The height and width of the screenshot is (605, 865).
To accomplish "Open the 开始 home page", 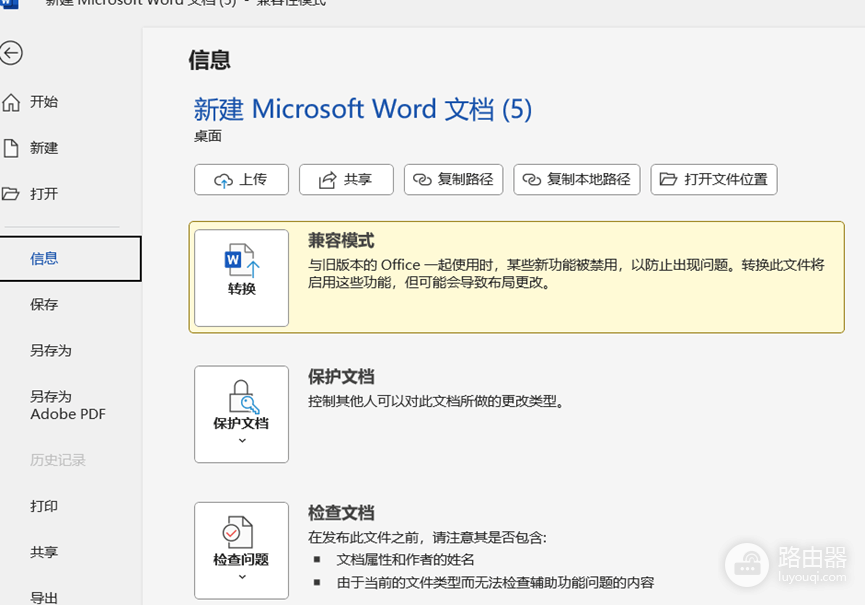I will (x=44, y=102).
